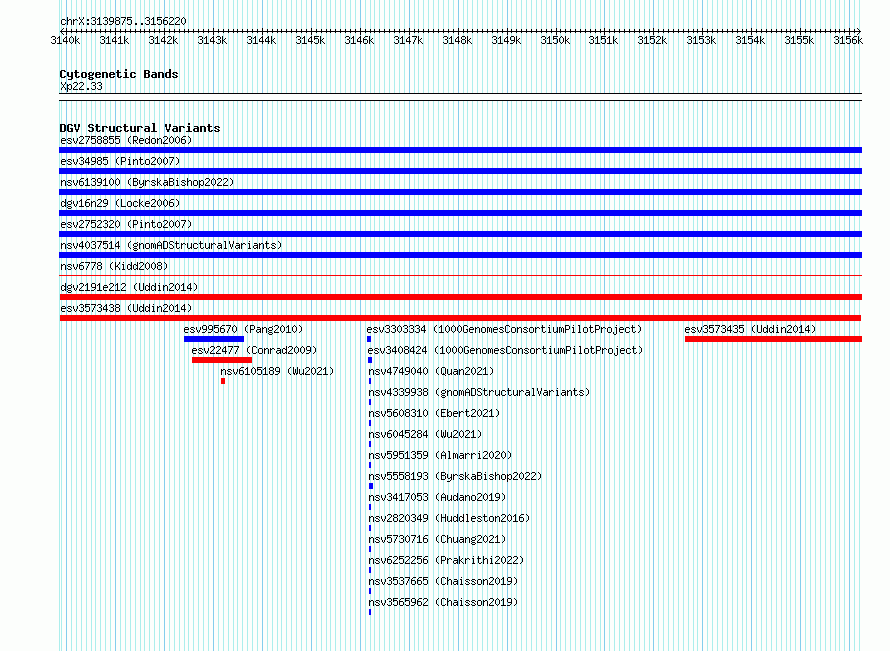Select the small red nsv6105189 marker
Image resolution: width=890 pixels, height=651 pixels.
click(223, 381)
